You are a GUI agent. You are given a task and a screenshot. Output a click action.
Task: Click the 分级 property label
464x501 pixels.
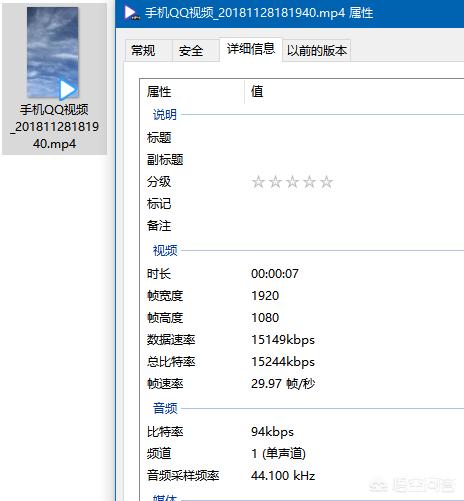coord(159,182)
